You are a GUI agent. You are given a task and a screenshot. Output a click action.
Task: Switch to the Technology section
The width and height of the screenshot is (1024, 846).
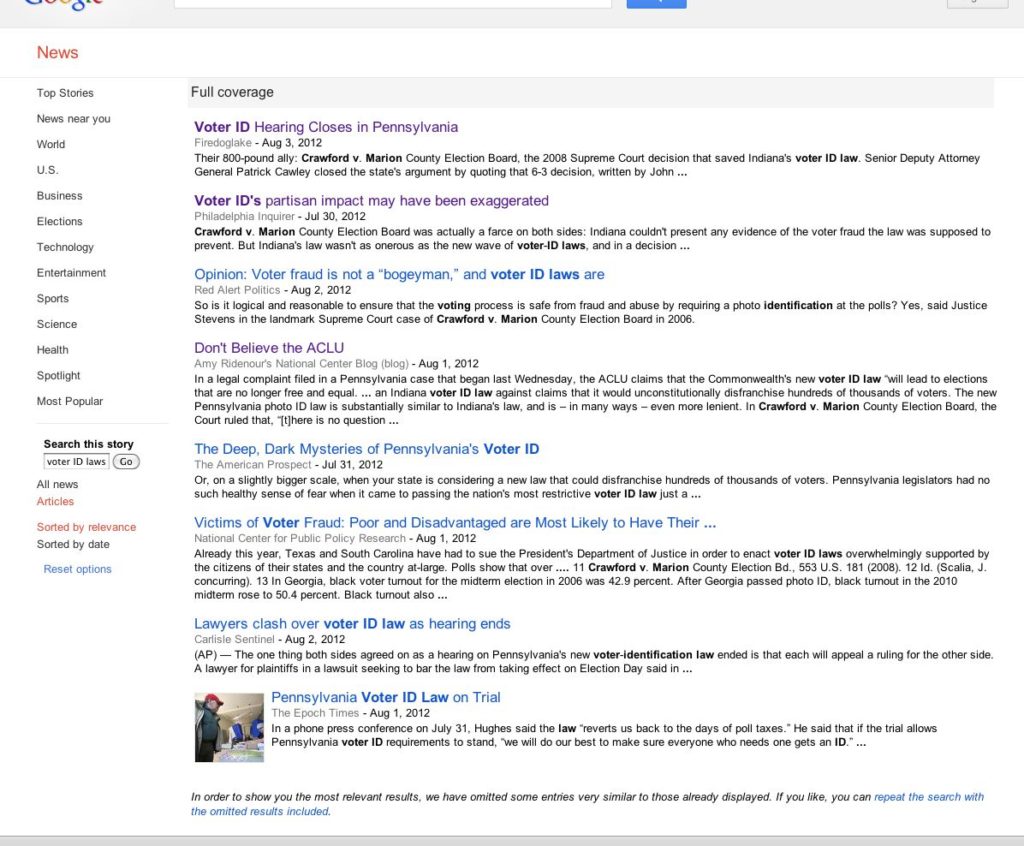point(65,247)
